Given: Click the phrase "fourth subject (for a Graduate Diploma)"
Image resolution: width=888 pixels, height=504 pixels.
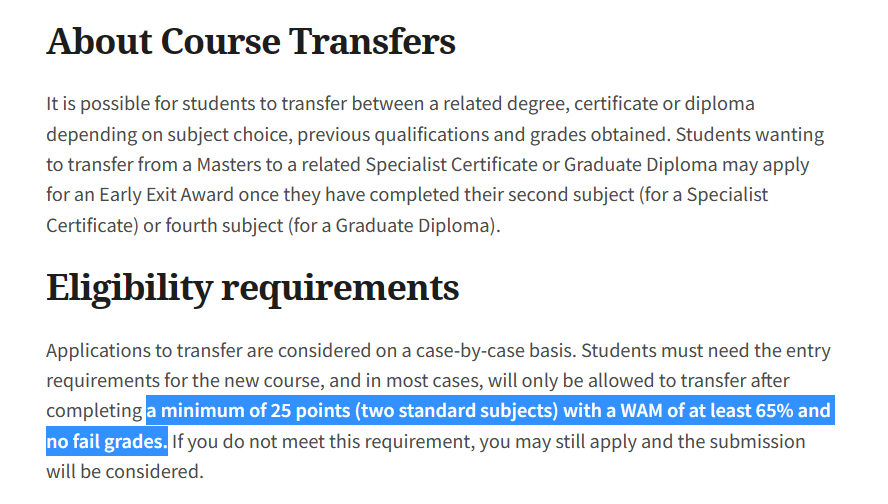Looking at the screenshot, I should tap(331, 225).
